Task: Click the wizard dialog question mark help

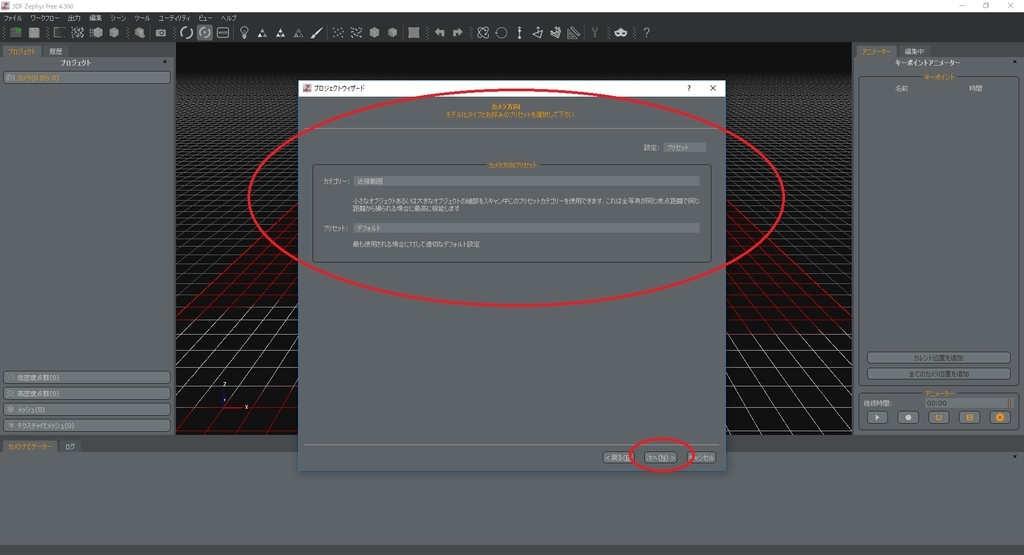Action: pos(688,88)
